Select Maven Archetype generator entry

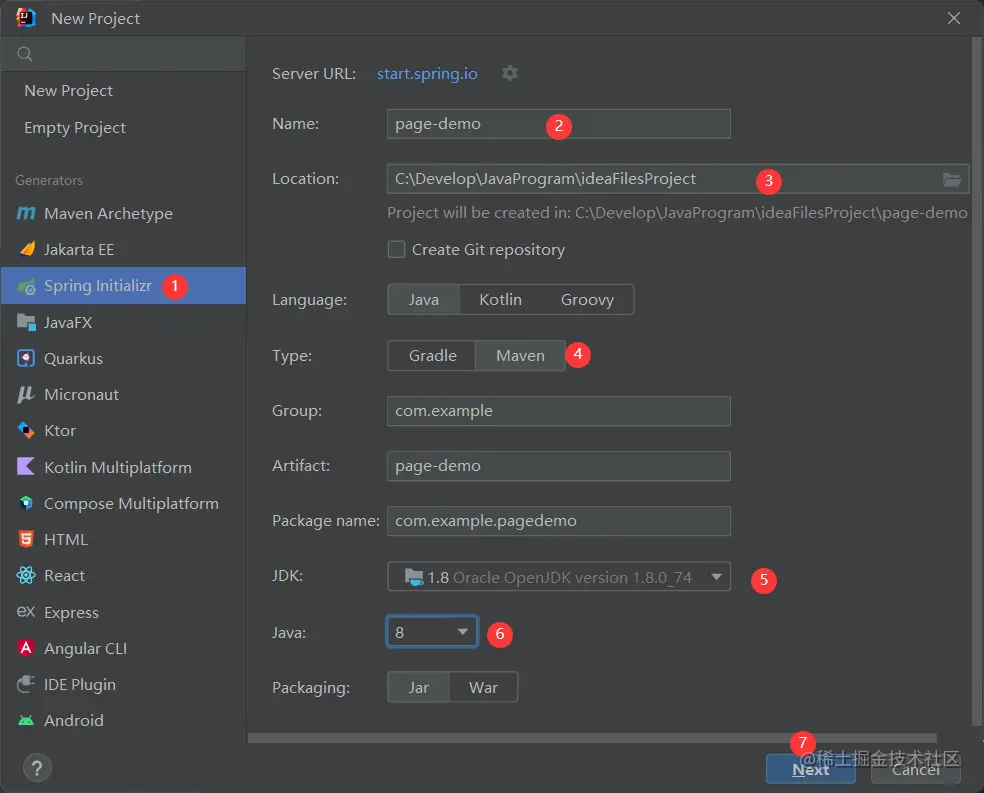123,213
